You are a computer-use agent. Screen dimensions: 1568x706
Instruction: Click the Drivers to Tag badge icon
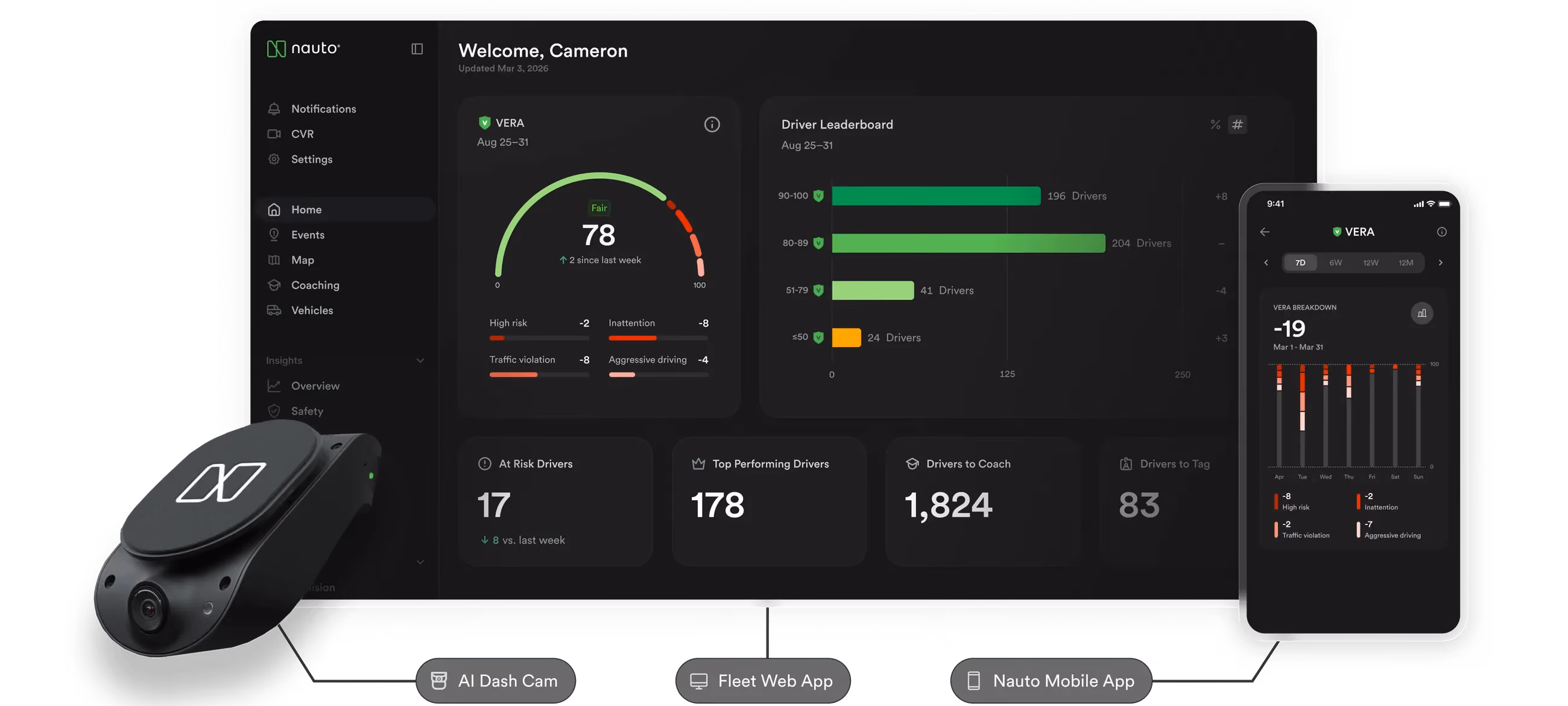pyautogui.click(x=1125, y=464)
